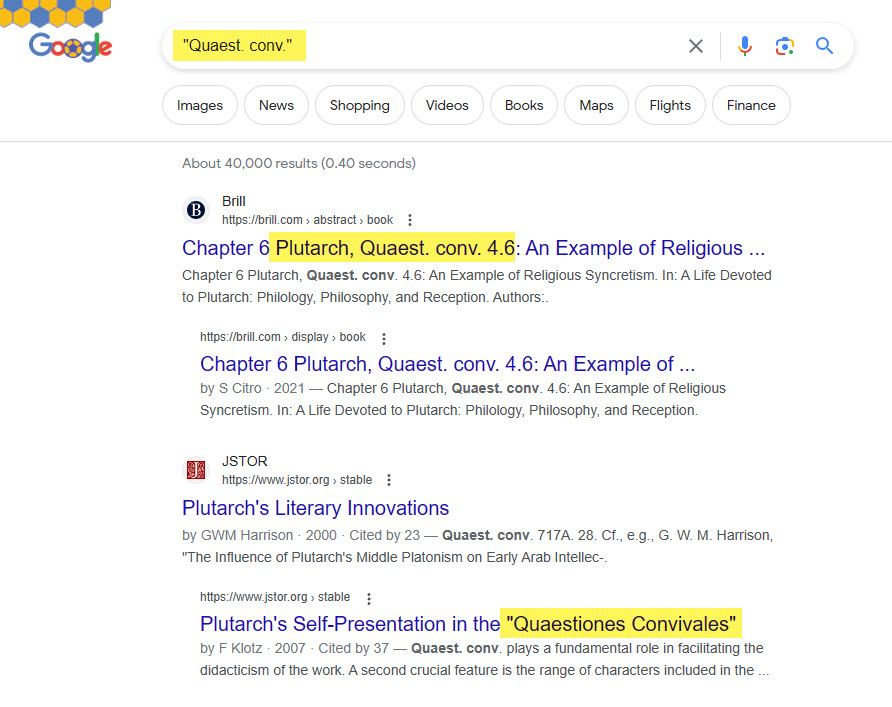This screenshot has width=892, height=707.
Task: Switch to the Maps filter
Action: pyautogui.click(x=596, y=105)
